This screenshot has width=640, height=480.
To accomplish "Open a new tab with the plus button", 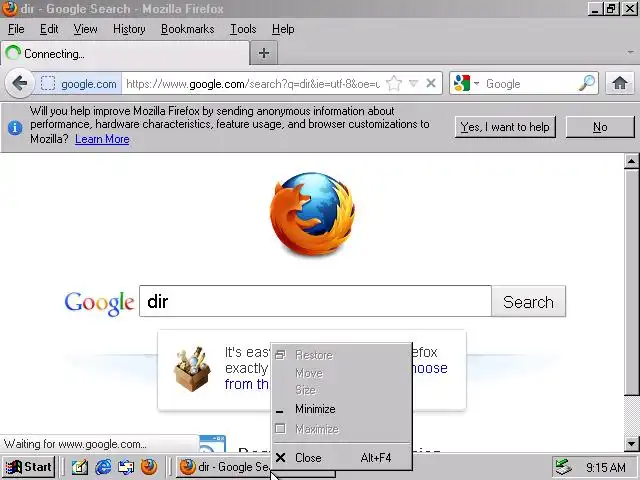I will click(x=264, y=53).
